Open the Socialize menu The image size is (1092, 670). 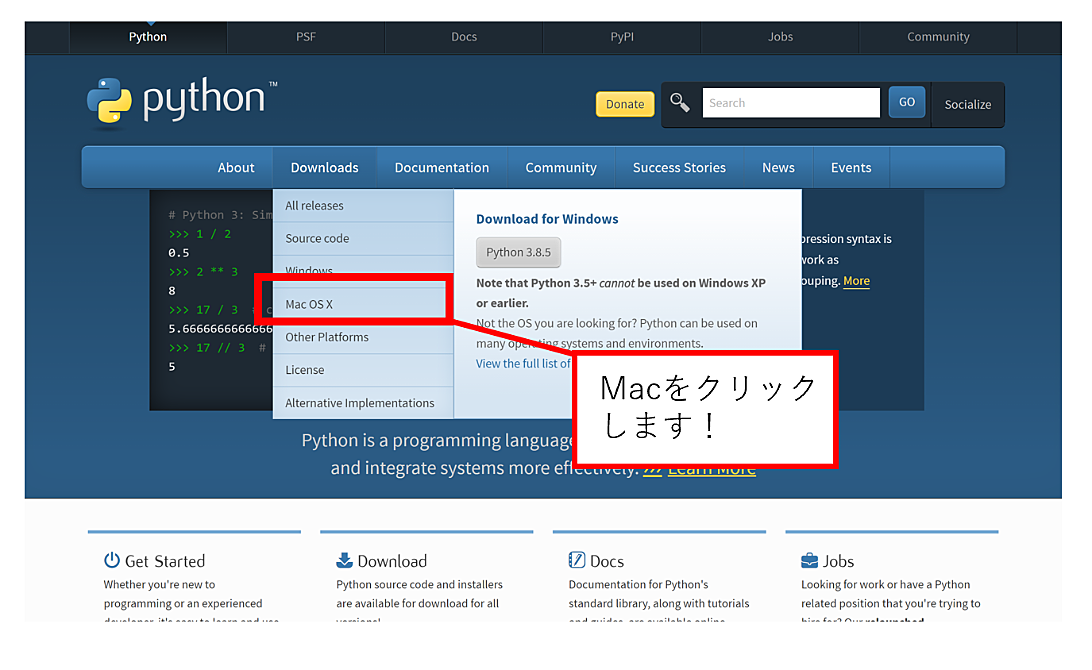coord(967,104)
